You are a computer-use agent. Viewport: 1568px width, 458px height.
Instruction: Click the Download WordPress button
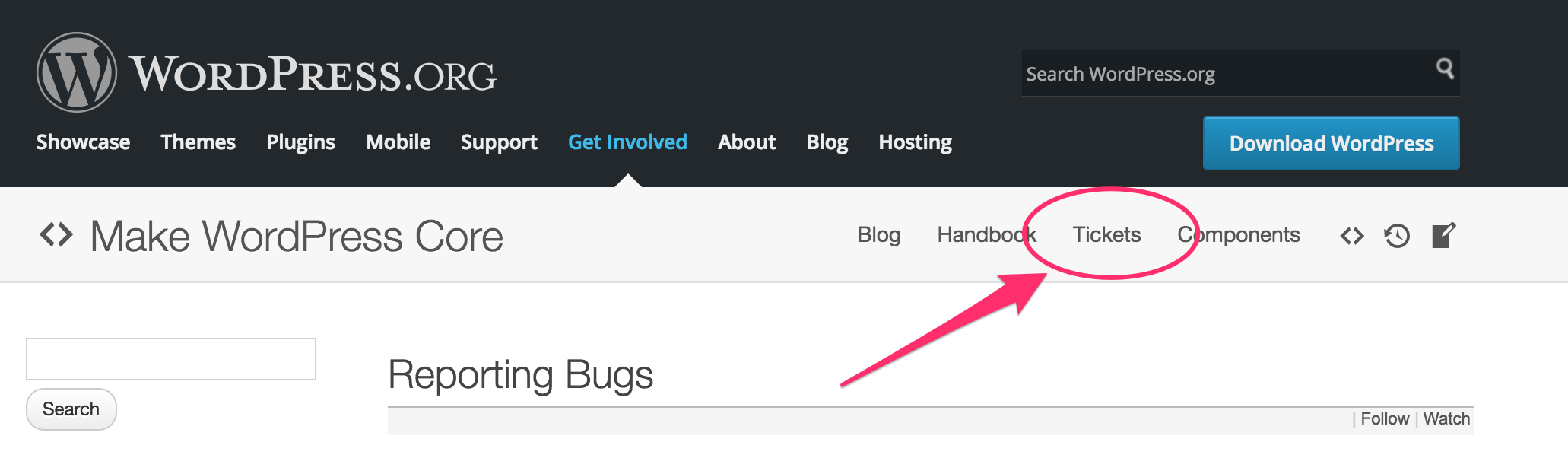click(x=1331, y=143)
